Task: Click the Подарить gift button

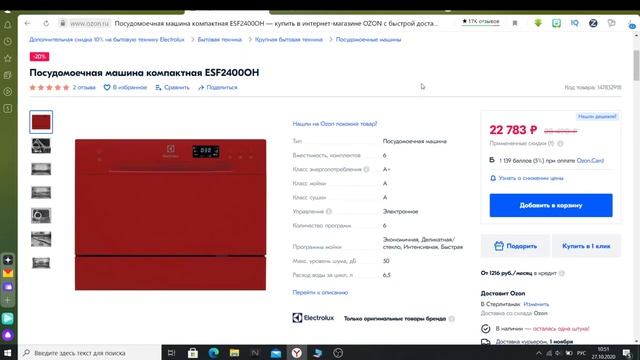Action: coord(515,246)
